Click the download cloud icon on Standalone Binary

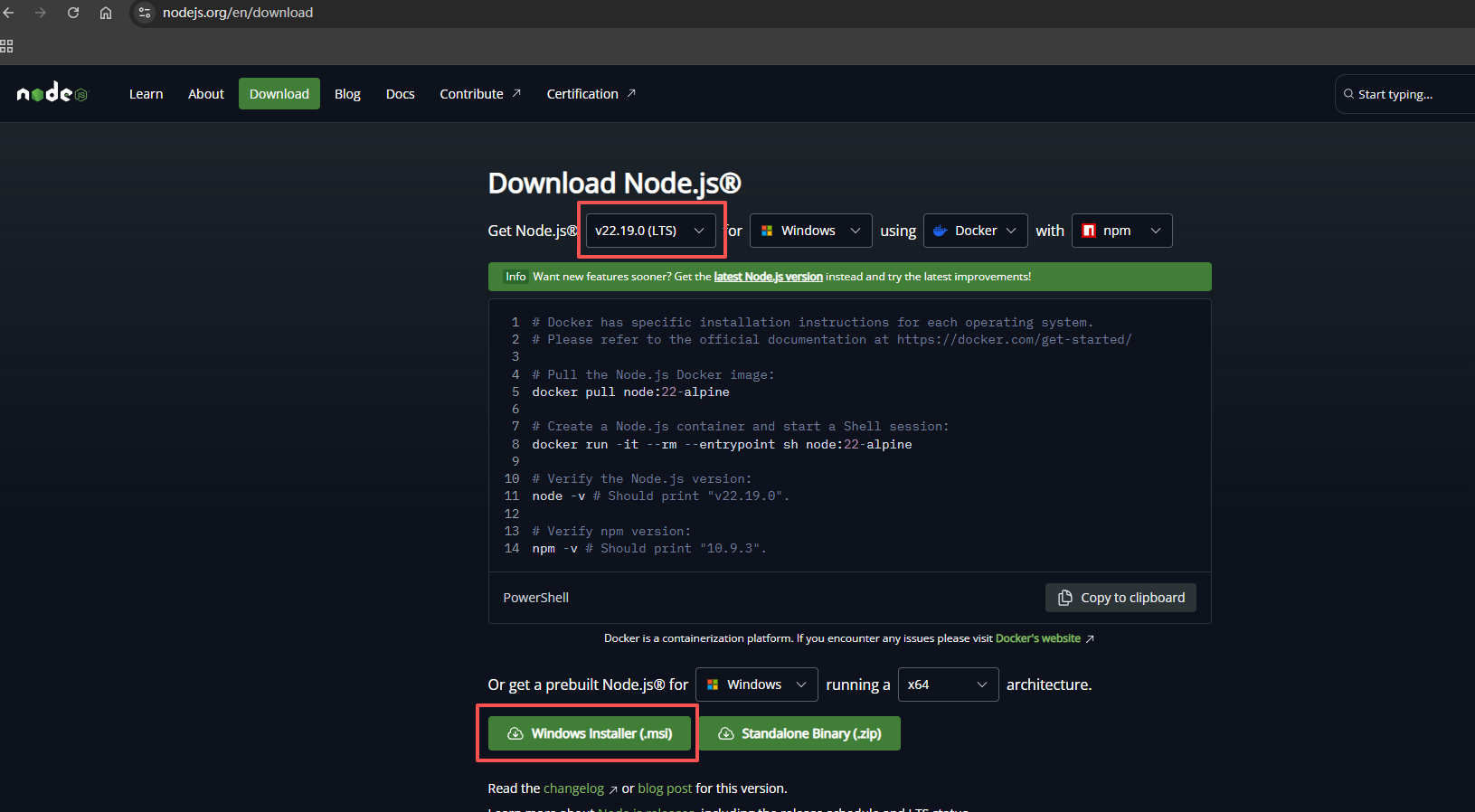(726, 733)
